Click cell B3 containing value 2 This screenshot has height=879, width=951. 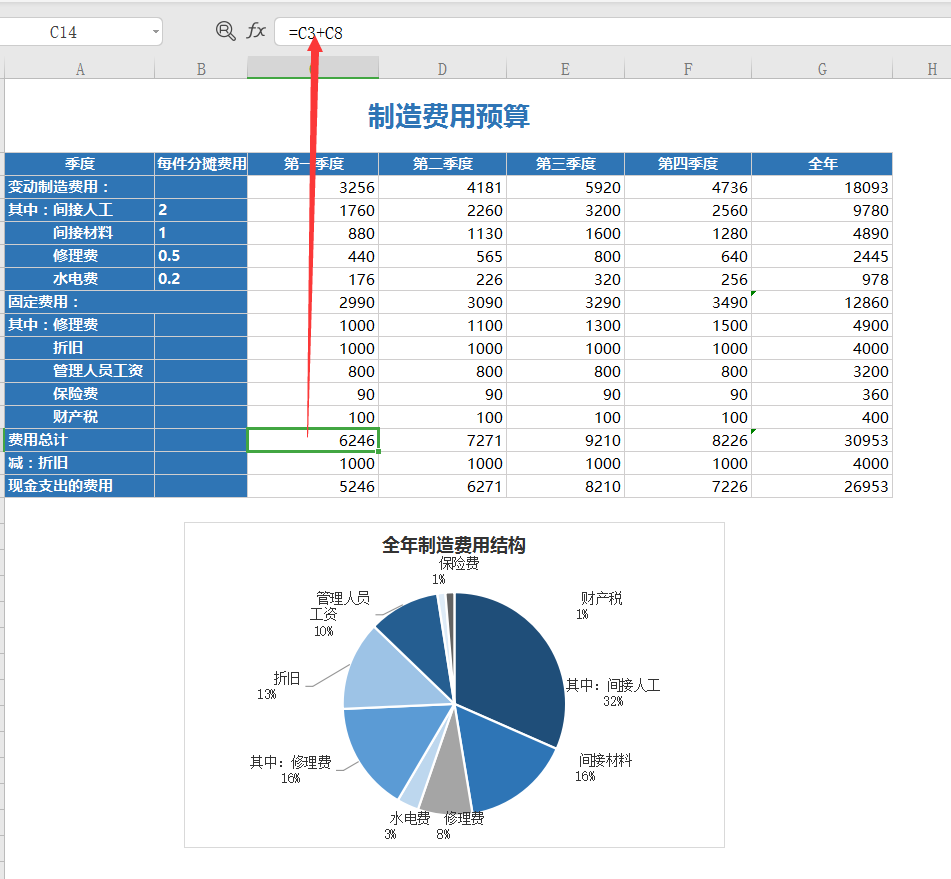200,209
